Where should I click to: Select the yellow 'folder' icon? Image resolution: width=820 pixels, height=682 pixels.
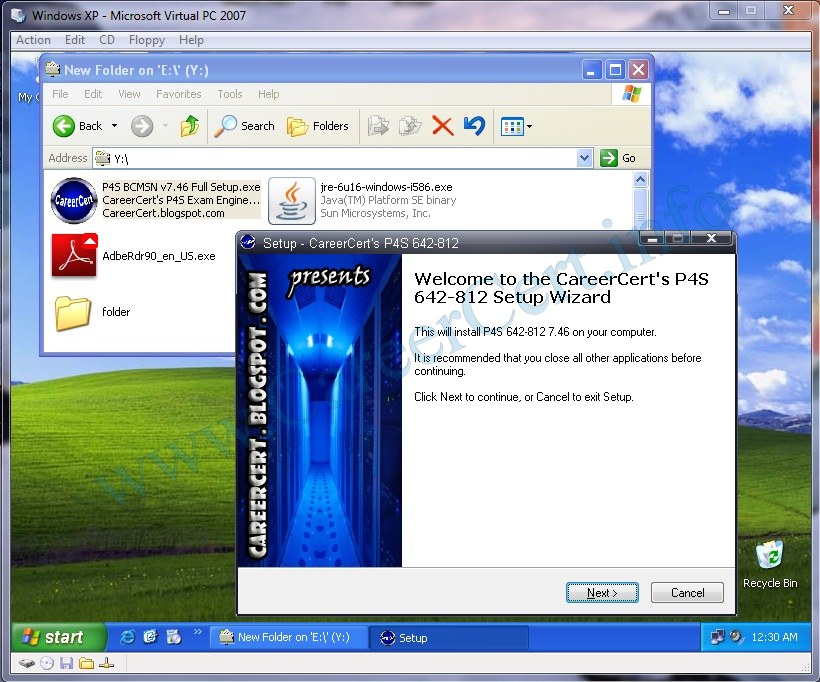pyautogui.click(x=73, y=313)
